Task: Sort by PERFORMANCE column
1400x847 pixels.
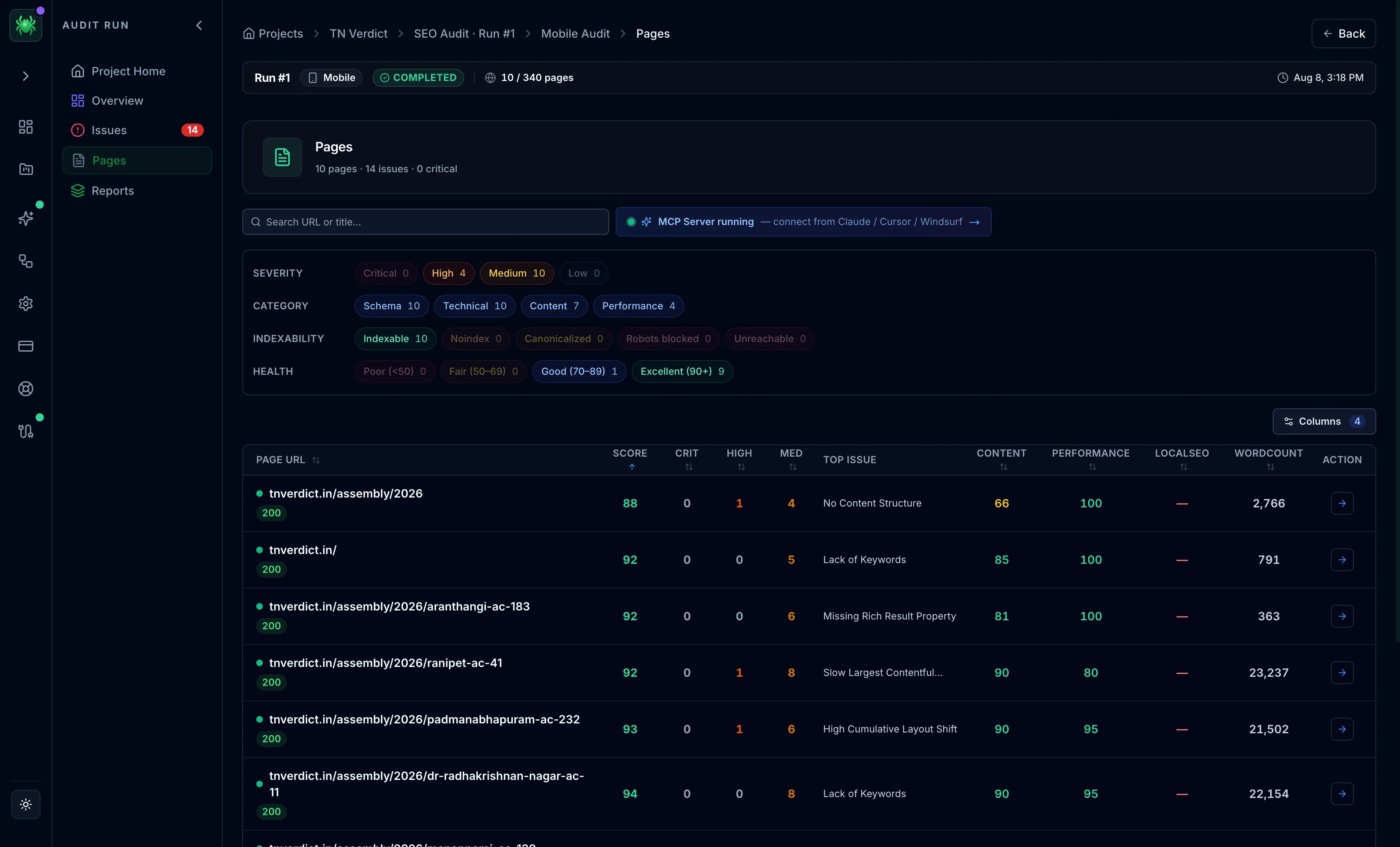Action: tap(1091, 460)
